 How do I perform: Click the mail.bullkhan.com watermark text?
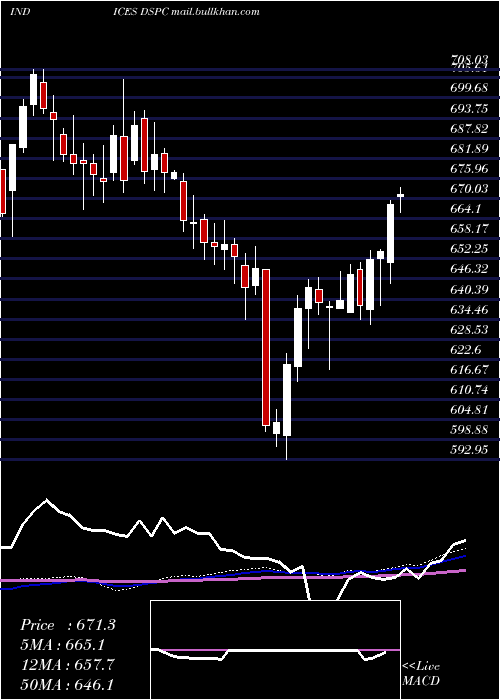215,11
